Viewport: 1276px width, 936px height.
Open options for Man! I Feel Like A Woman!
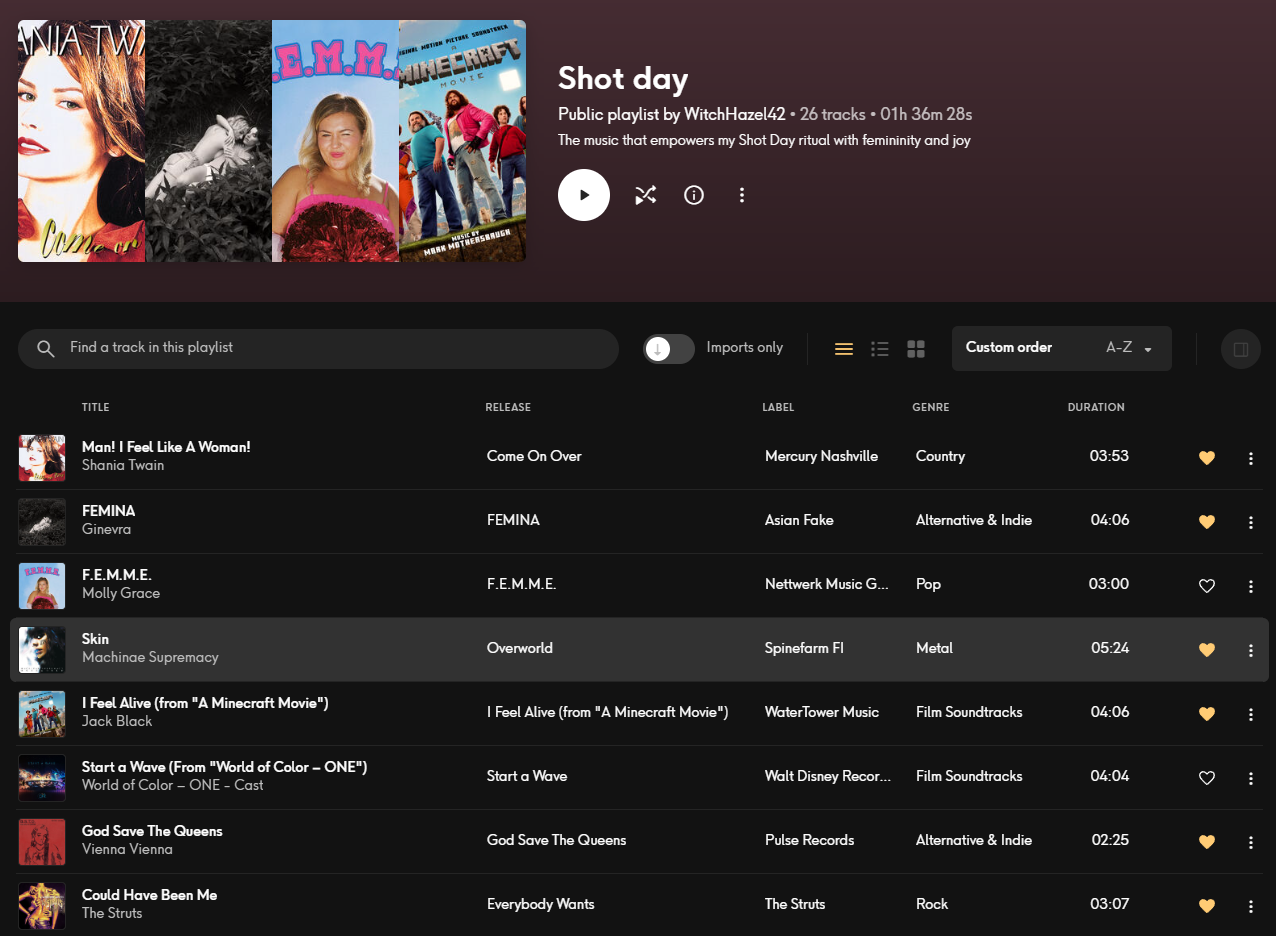1251,458
